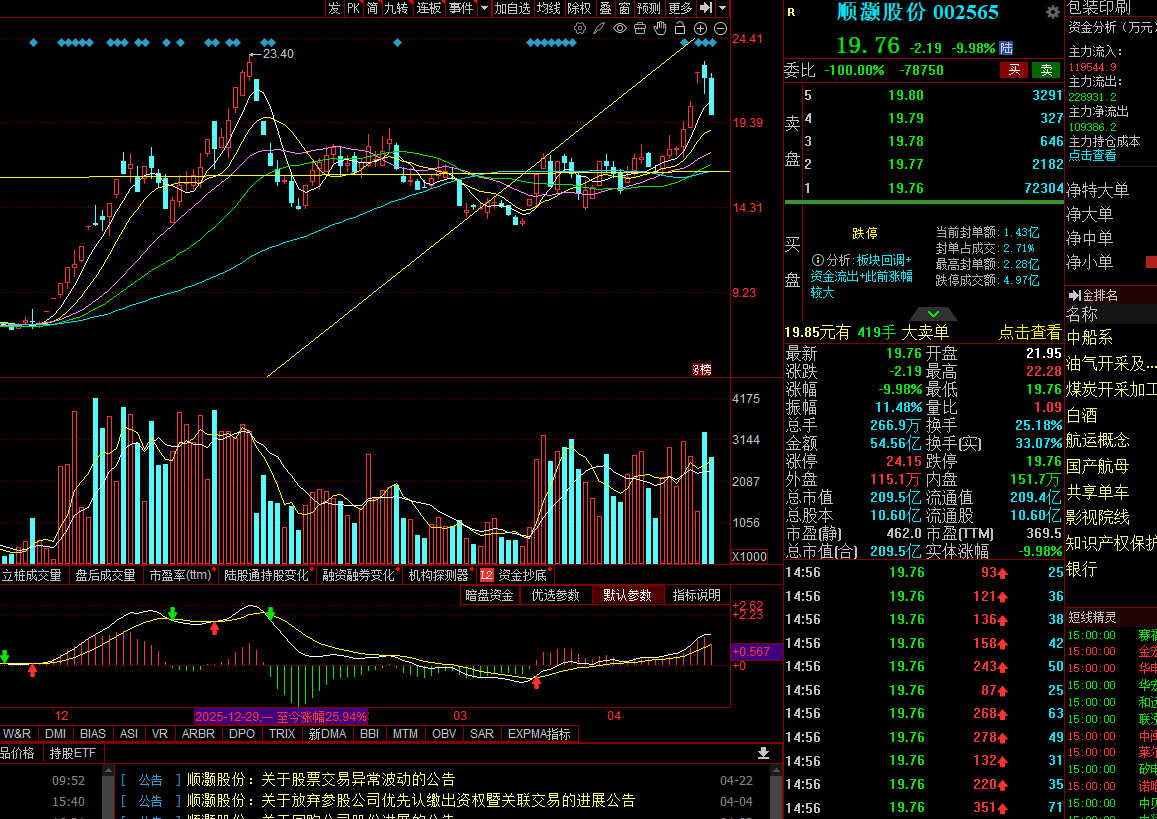Open the toolbox icon above chart
This screenshot has width=1157, height=819.
tap(640, 29)
